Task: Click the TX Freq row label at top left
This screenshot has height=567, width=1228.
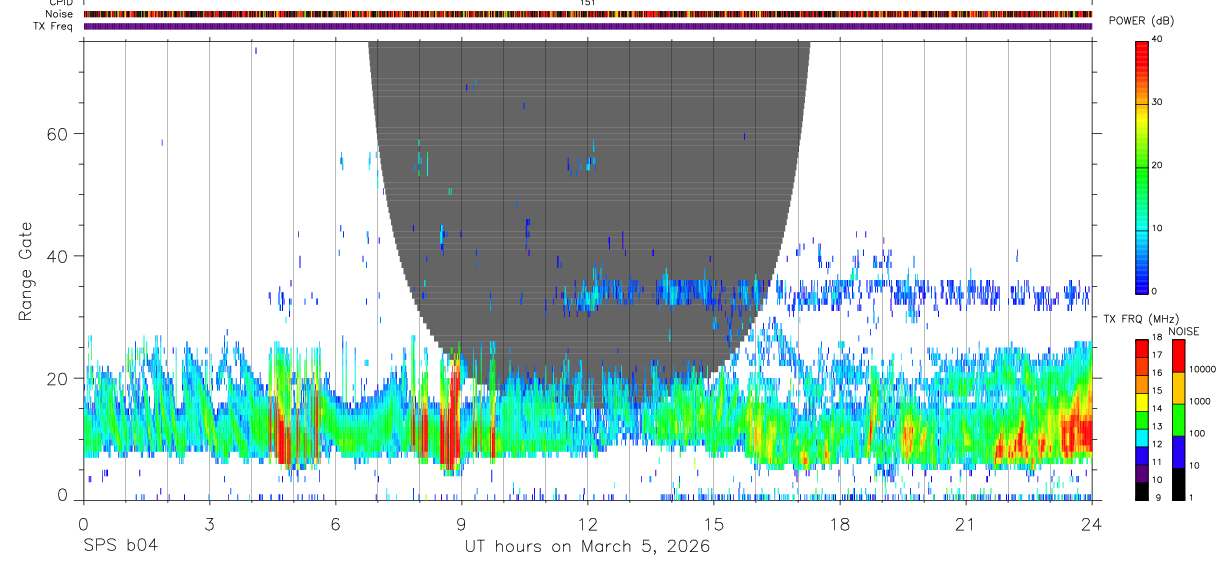Action: [54, 26]
